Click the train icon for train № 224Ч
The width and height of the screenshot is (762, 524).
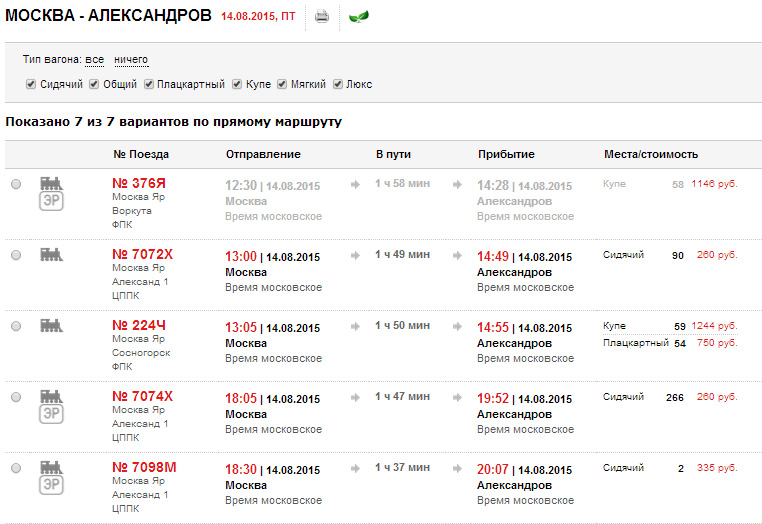(x=50, y=326)
